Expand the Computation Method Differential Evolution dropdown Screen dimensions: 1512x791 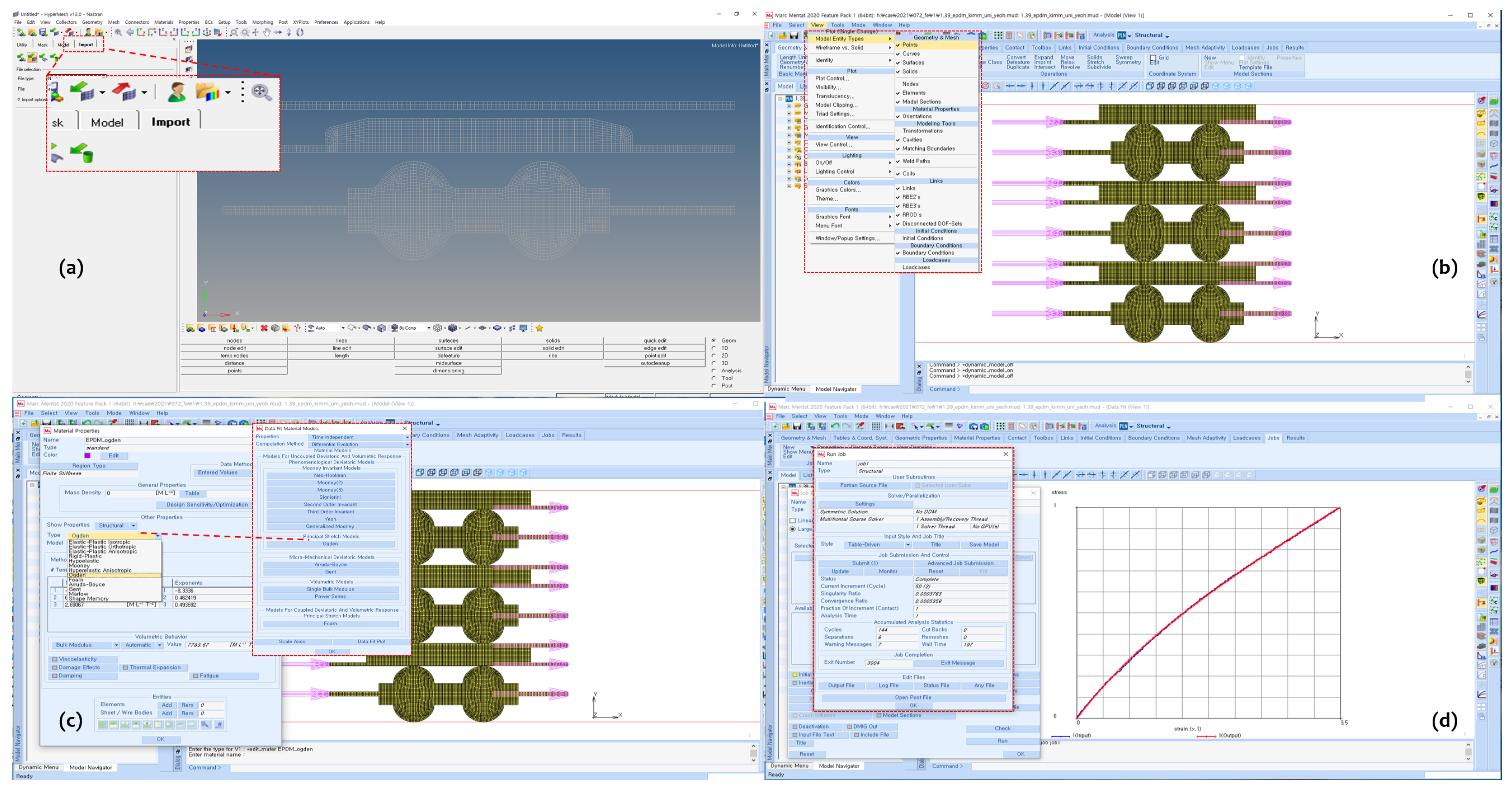pyautogui.click(x=407, y=444)
